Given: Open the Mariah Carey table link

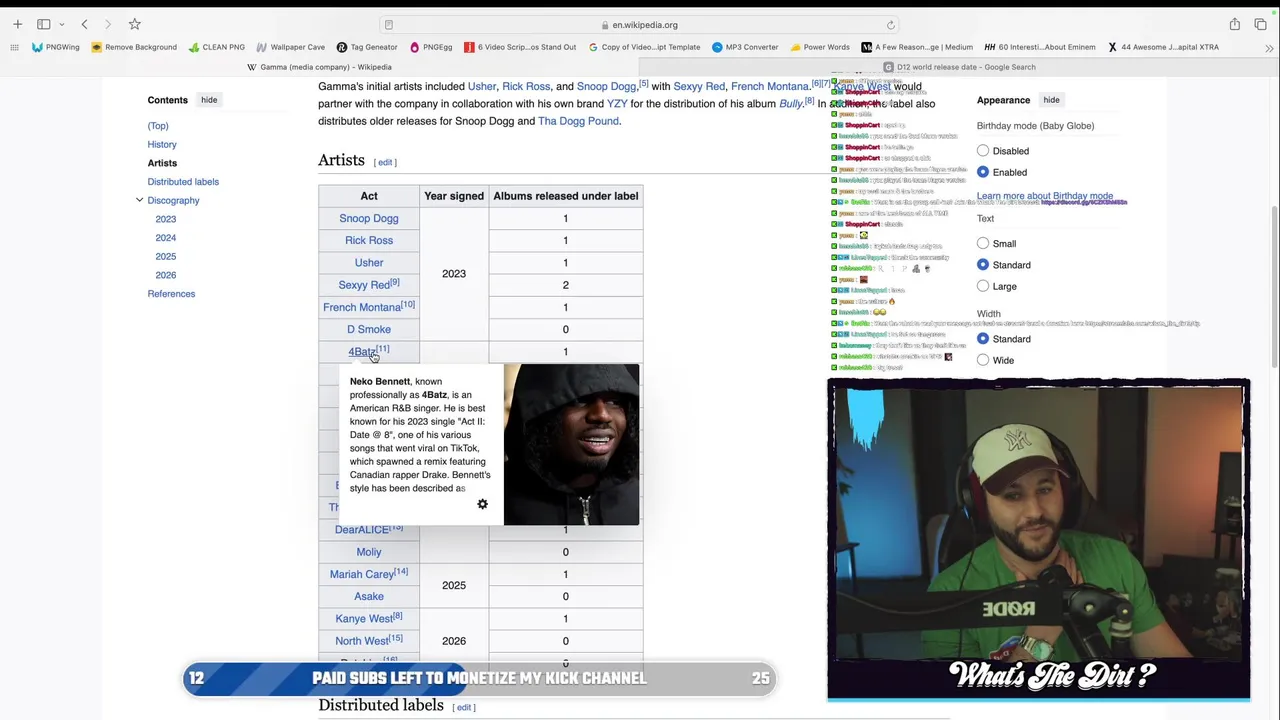Looking at the screenshot, I should click(x=362, y=574).
